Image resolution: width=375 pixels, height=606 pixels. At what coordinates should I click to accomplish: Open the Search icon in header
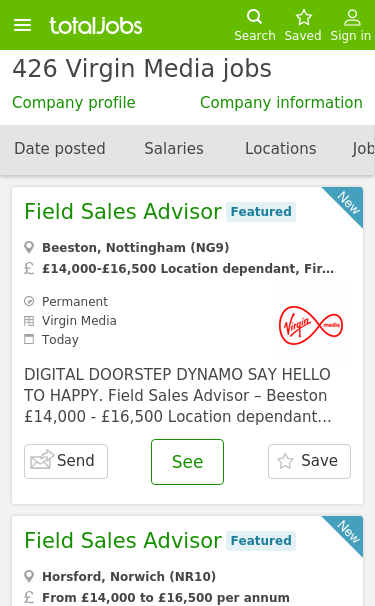click(254, 17)
